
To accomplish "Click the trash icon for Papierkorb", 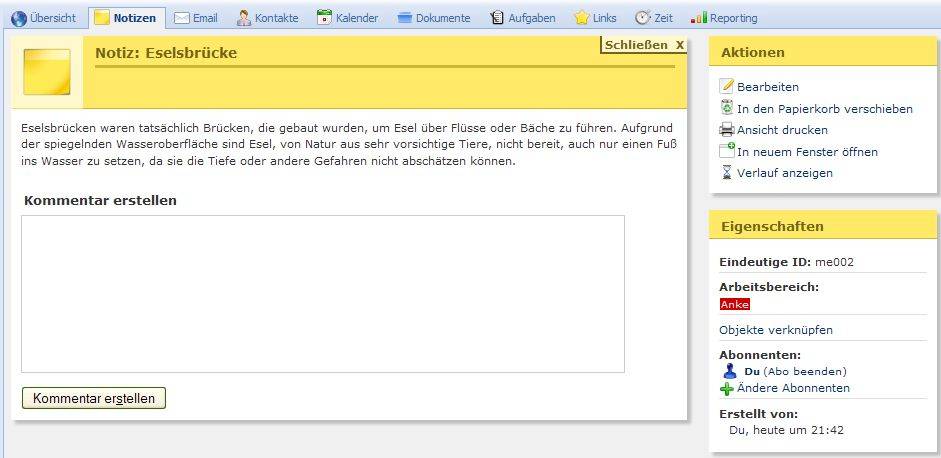I will pyautogui.click(x=727, y=108).
